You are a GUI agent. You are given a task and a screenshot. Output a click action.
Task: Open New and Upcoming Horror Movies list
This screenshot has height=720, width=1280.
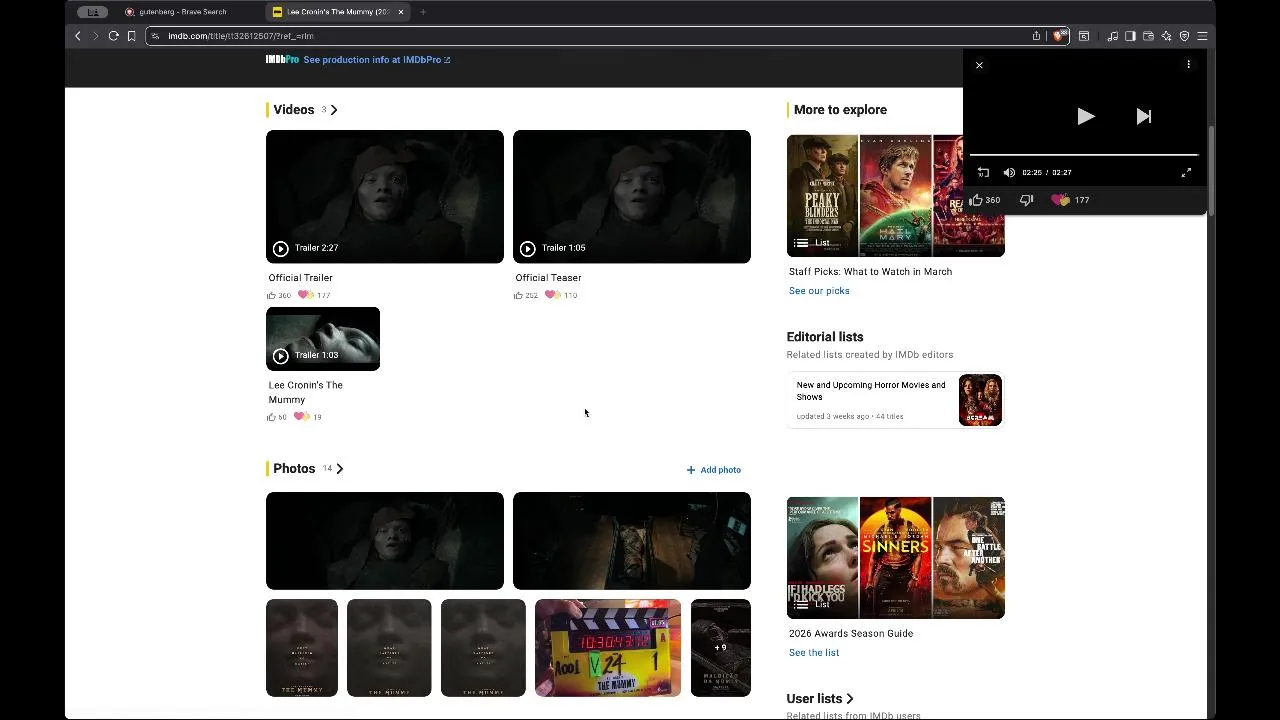click(x=871, y=391)
